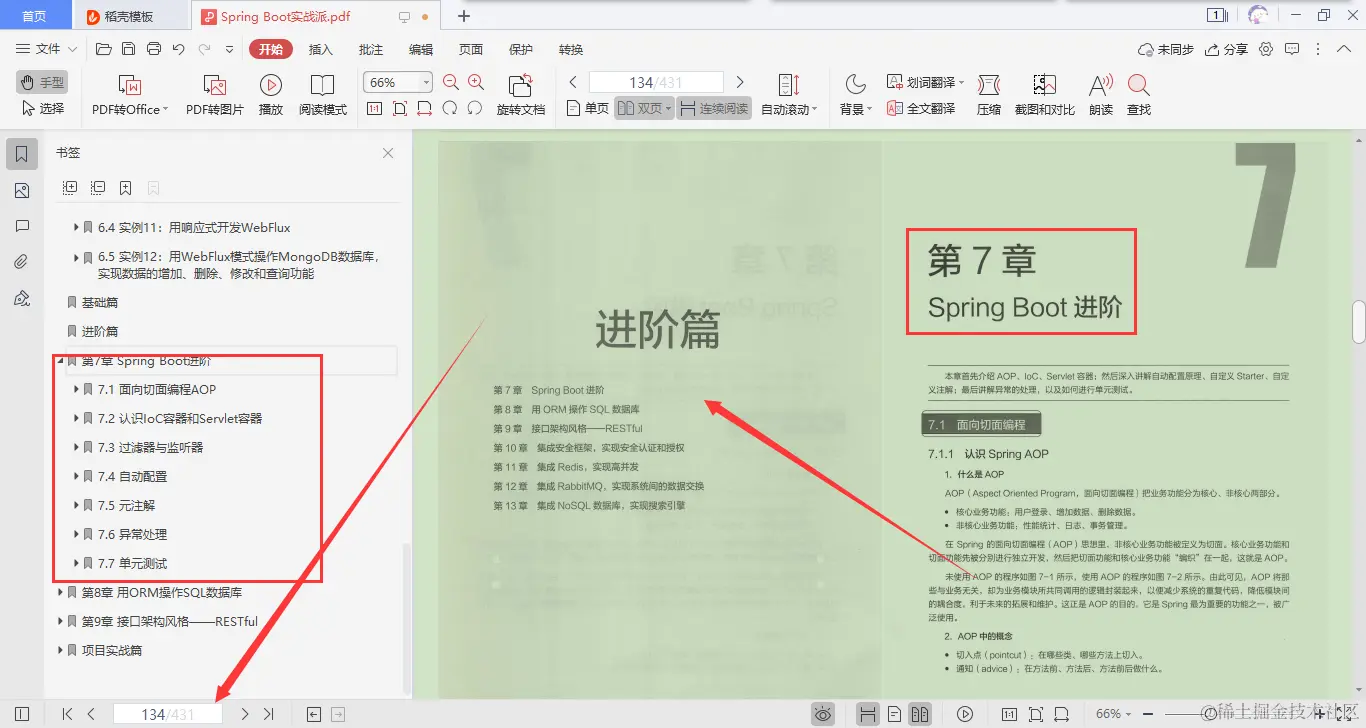Expand the 第8章 bookmark chapter
This screenshot has width=1366, height=728.
pos(61,591)
